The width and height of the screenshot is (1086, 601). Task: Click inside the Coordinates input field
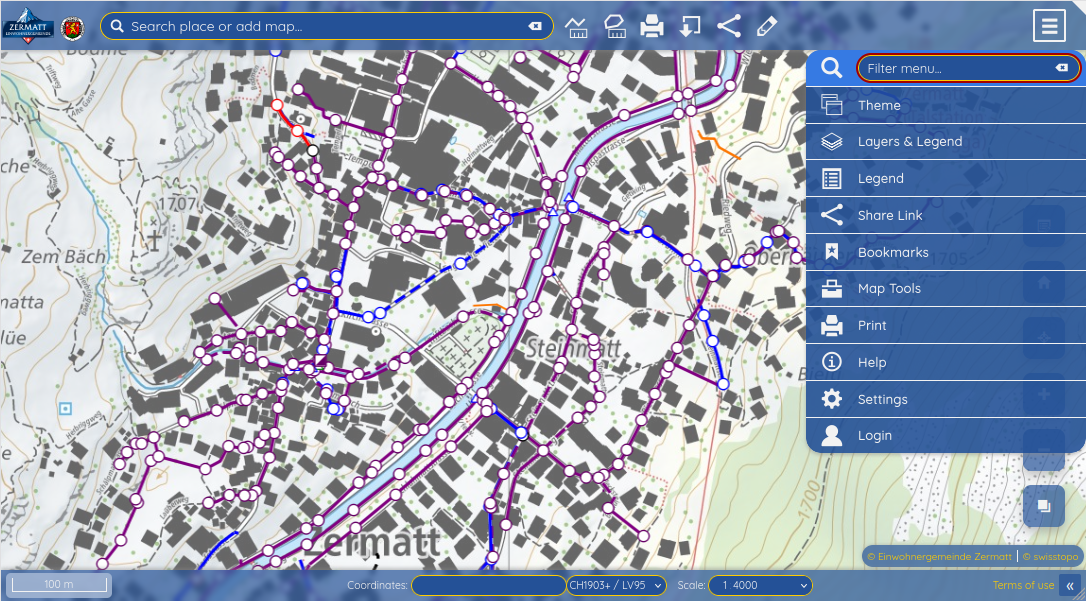tap(488, 585)
